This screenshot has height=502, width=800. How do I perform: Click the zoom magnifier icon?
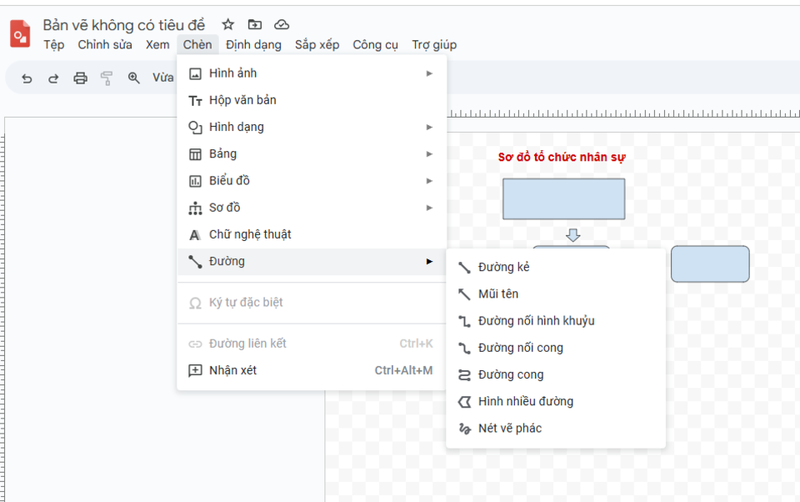(134, 78)
